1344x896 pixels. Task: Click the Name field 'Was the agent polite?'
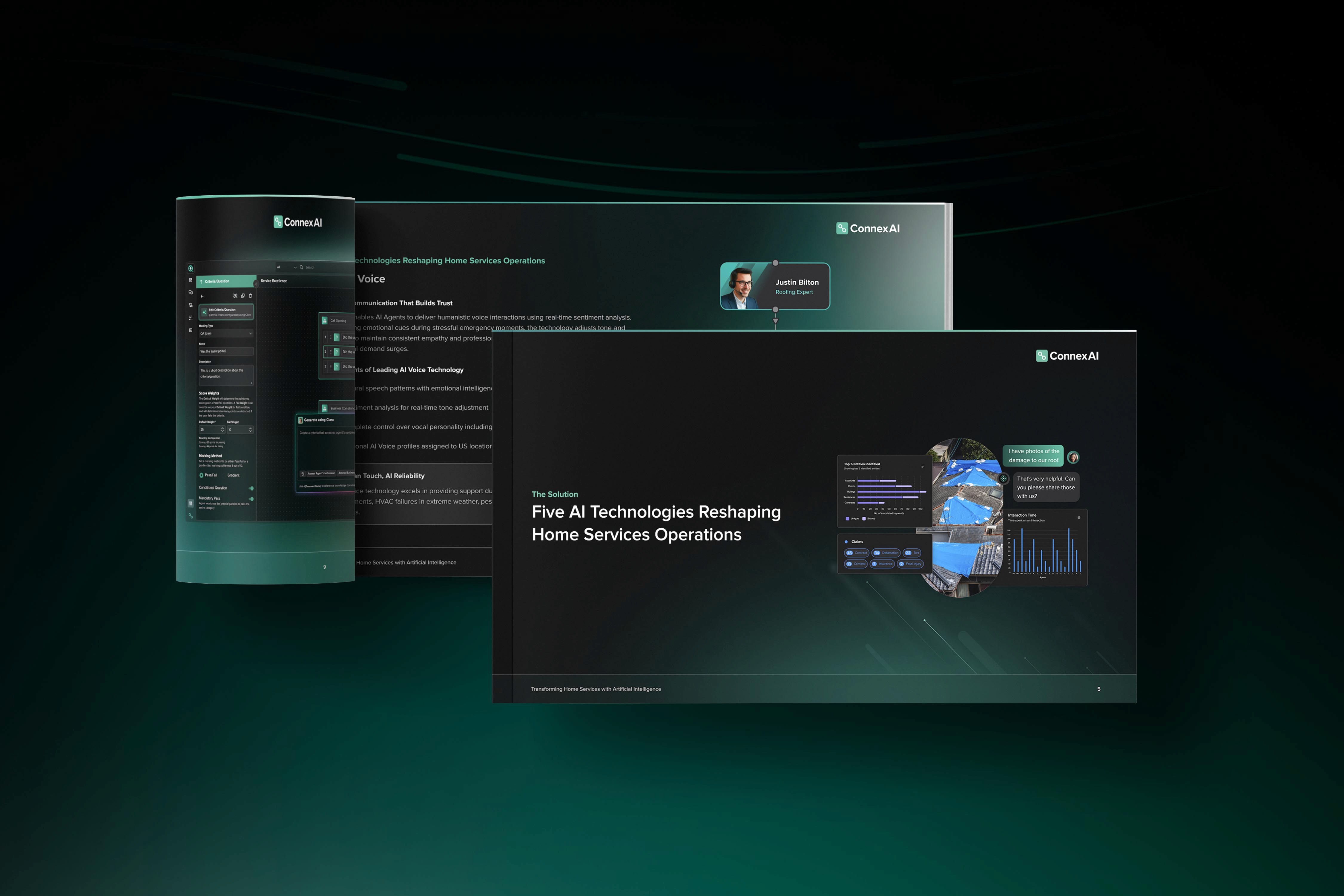[x=226, y=352]
